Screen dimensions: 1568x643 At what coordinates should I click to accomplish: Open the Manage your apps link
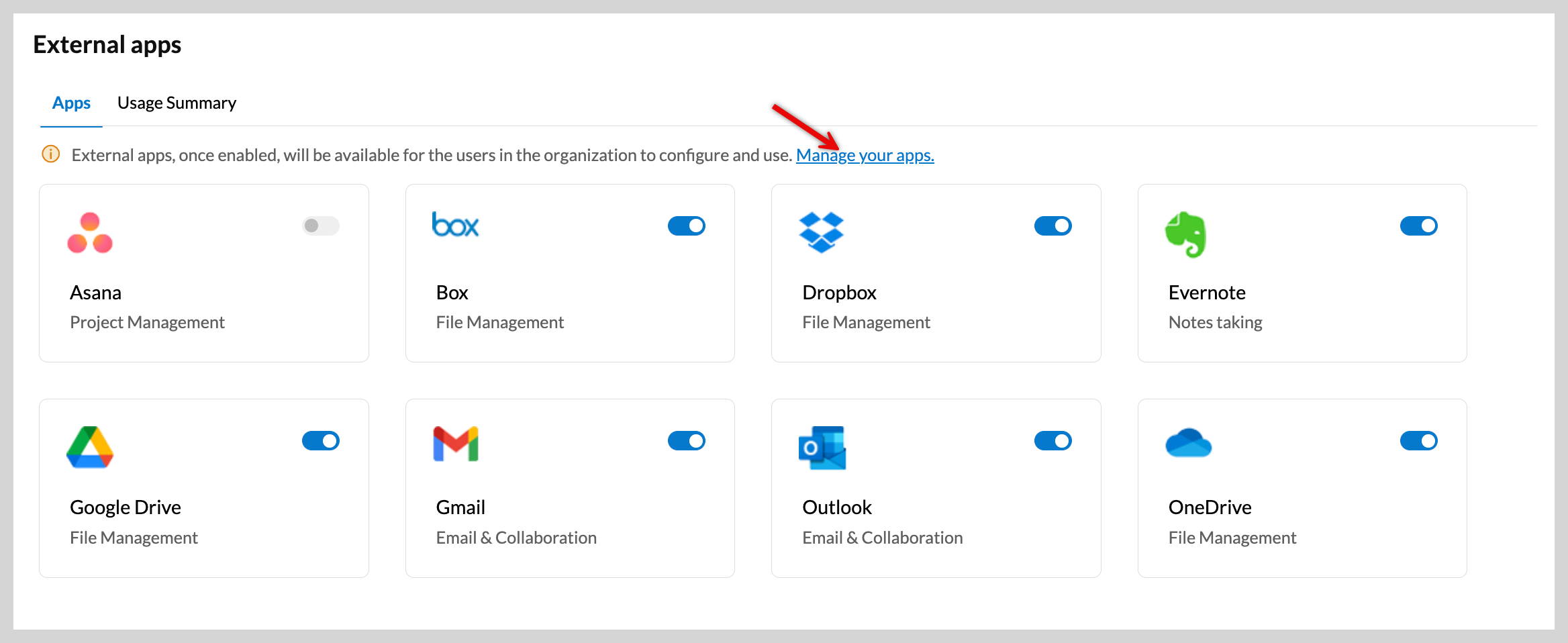tap(865, 155)
